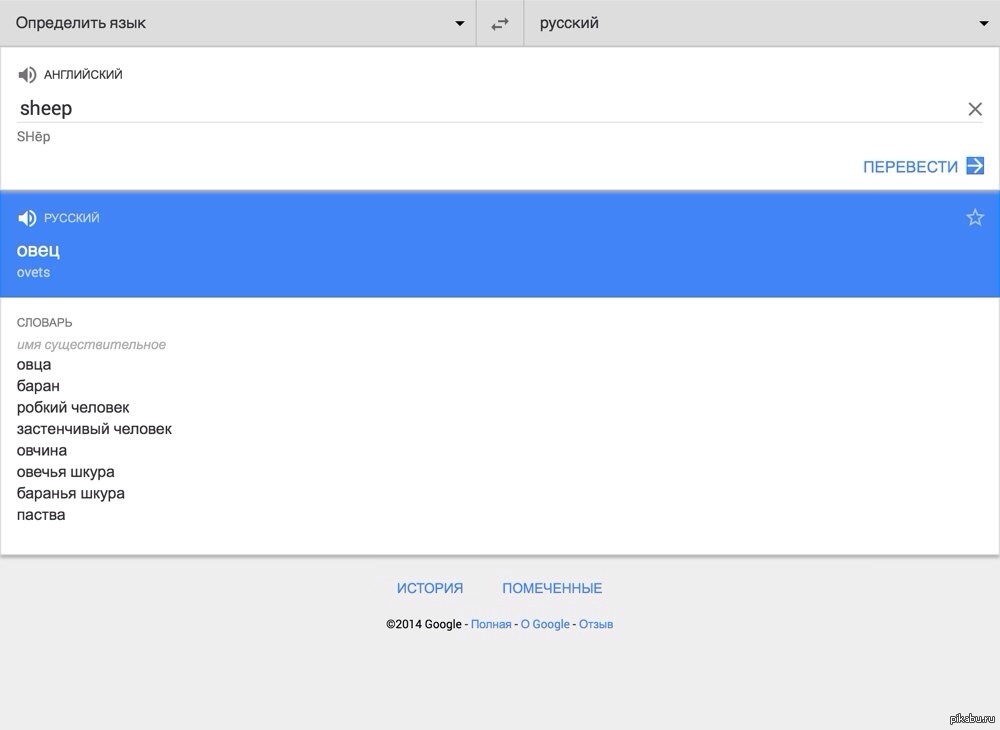Select dictionary entry 'паства'
Viewport: 1000px width, 730px height.
(41, 515)
